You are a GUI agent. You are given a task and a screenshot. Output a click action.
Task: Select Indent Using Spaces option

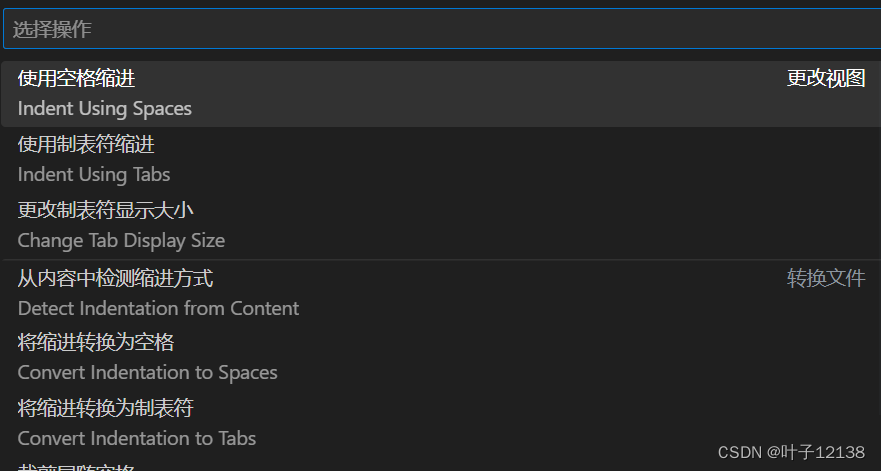pyautogui.click(x=441, y=94)
